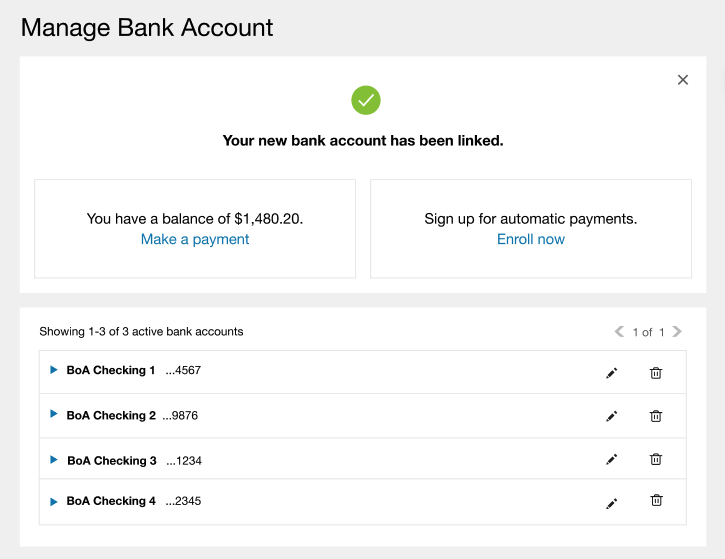Expand BoA Checking 2 details triangle

tap(54, 414)
